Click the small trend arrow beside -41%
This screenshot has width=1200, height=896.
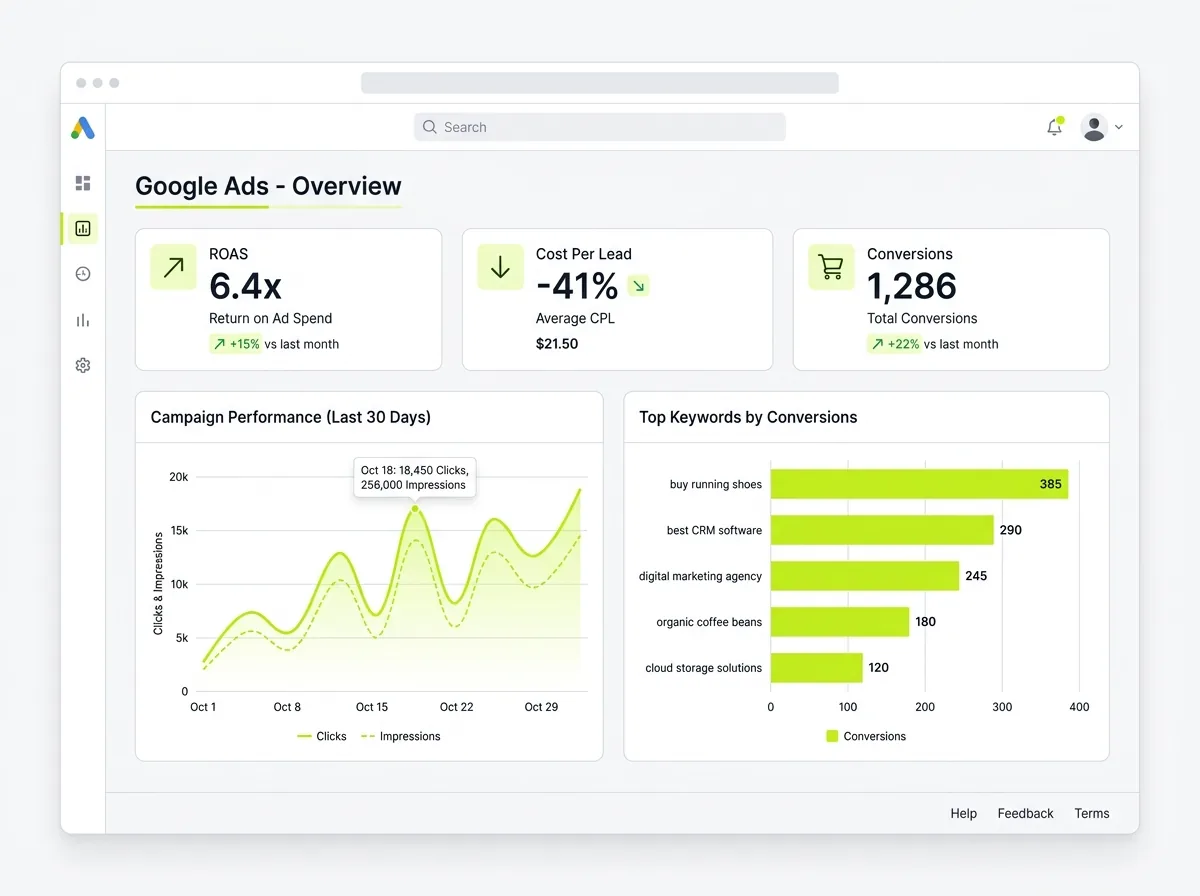638,286
